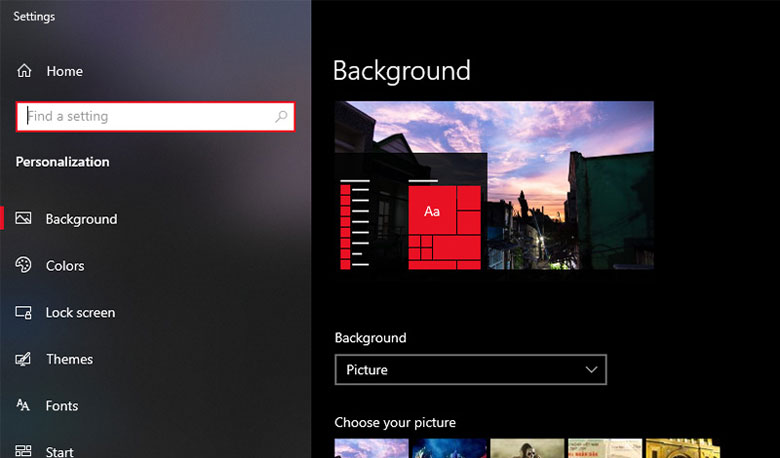Click the Home link text

pos(64,72)
